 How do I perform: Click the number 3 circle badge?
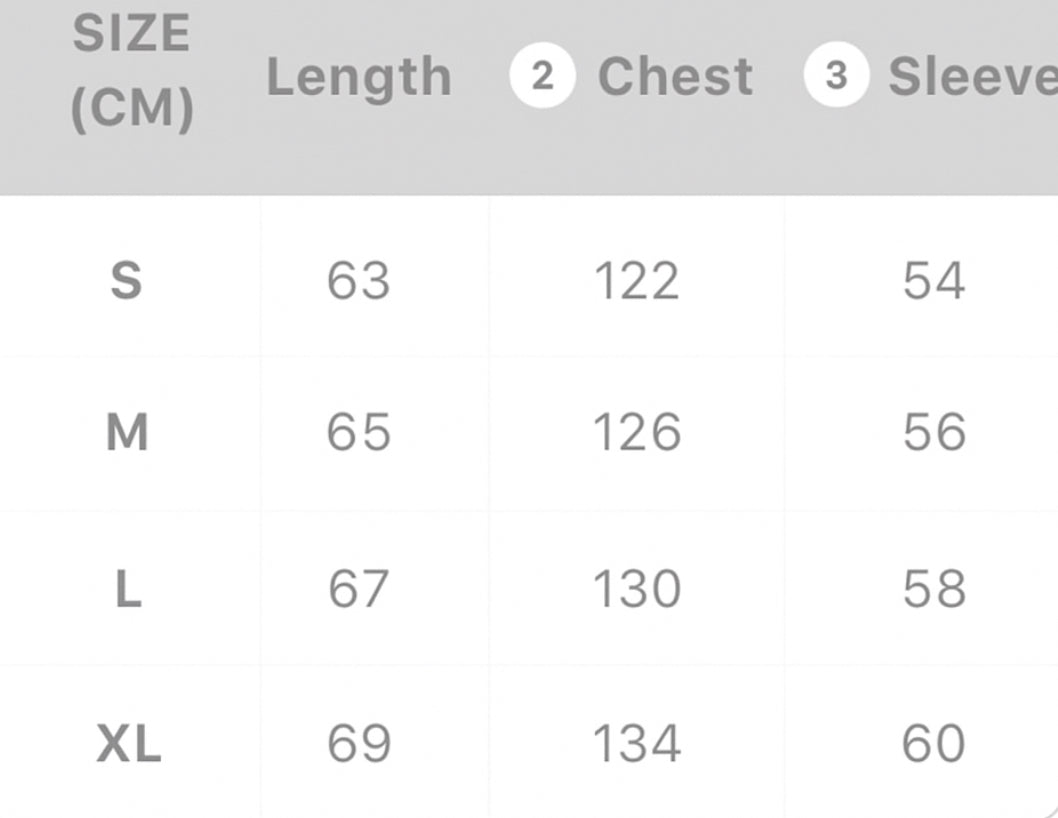coord(836,77)
